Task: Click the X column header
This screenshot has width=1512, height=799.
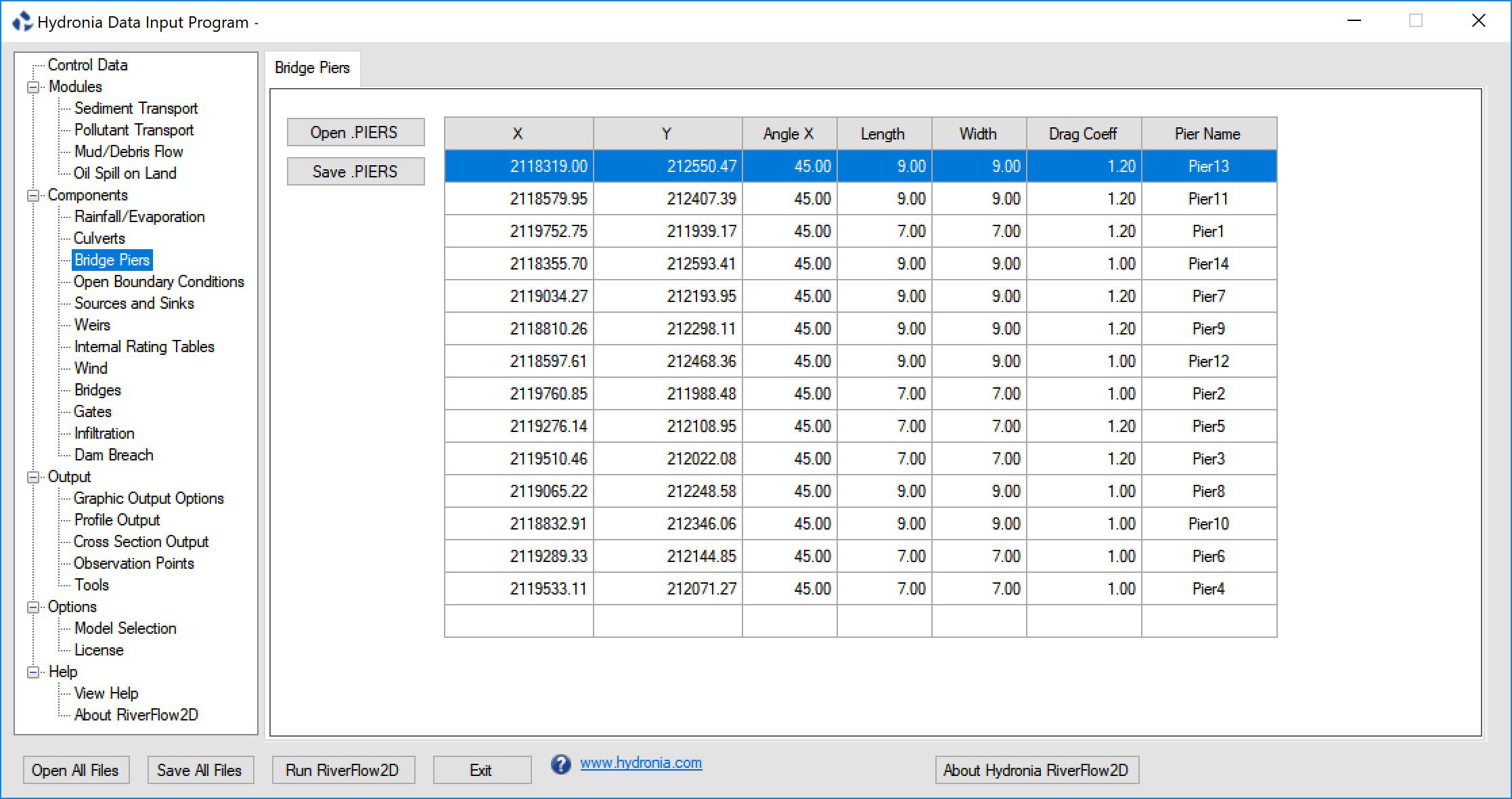Action: [x=519, y=133]
